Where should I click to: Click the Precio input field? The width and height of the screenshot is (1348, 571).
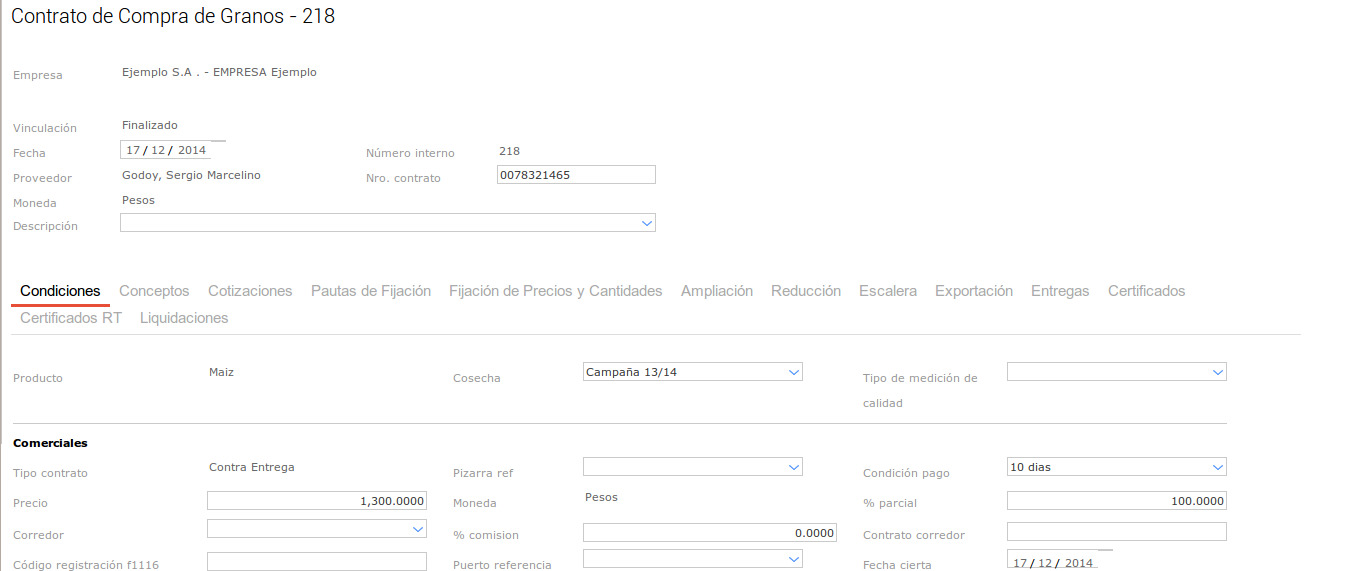[x=316, y=501]
